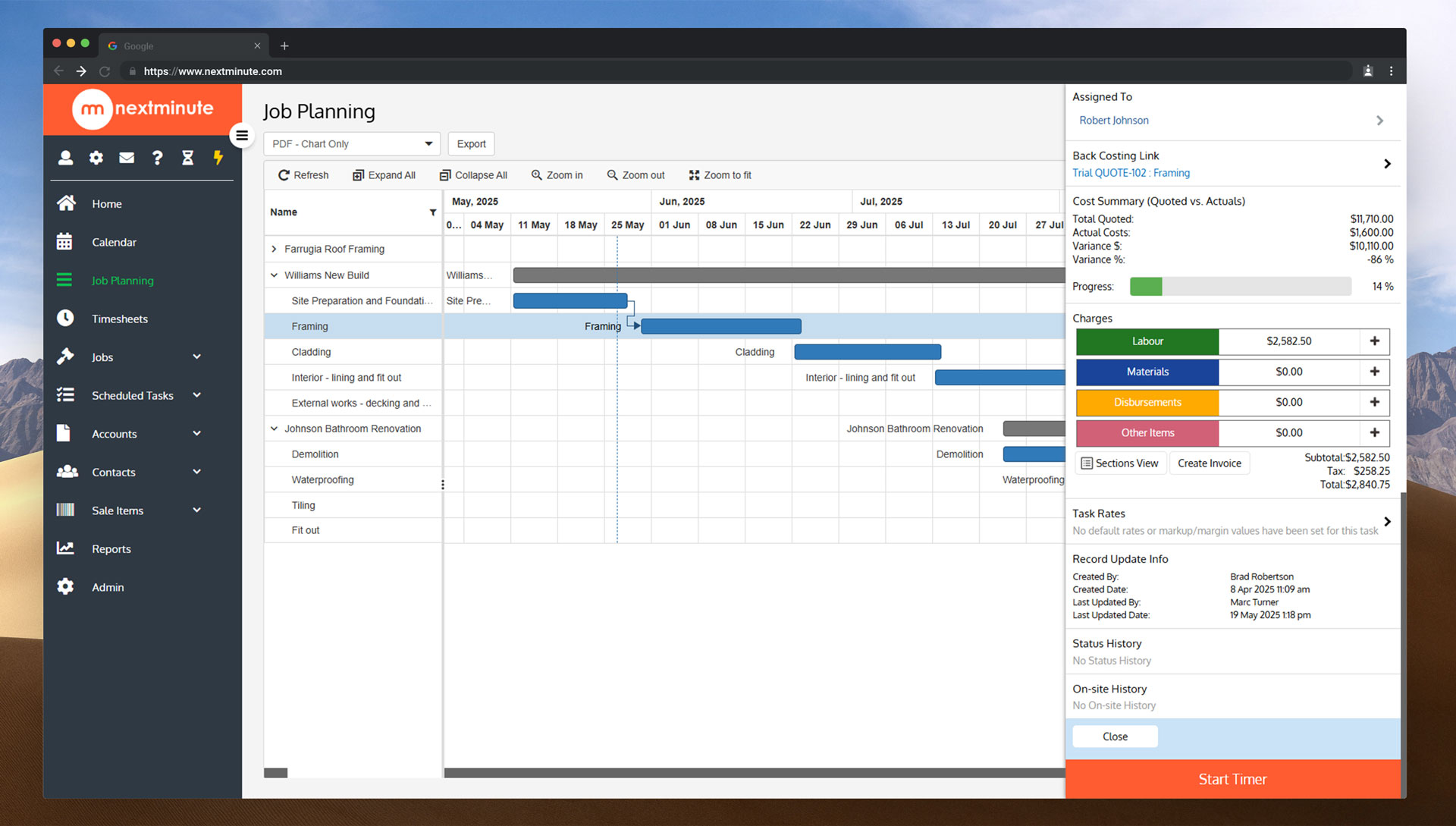Add a Disbursements charge using its plus button
Viewport: 1456px width, 826px height.
click(x=1374, y=402)
